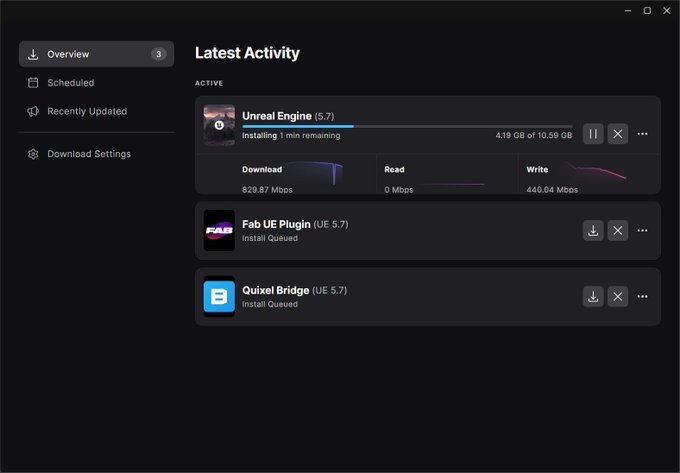Click the '440.04 Mbps' write value
The image size is (680, 473).
(x=552, y=189)
